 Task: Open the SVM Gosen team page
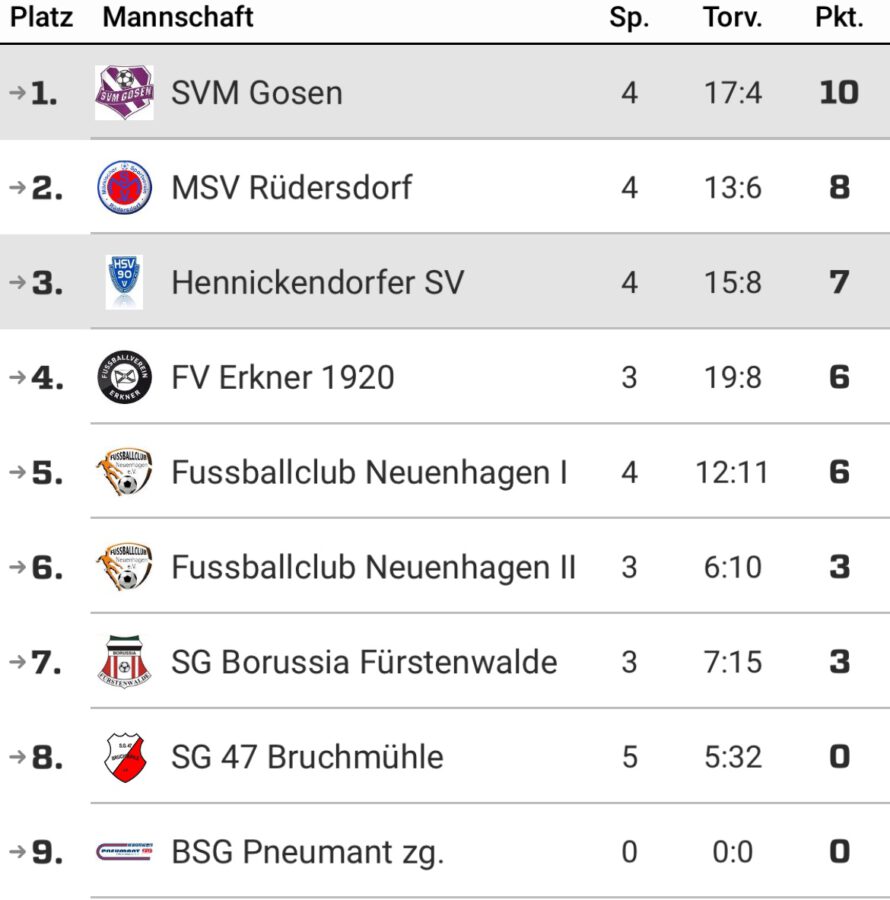point(257,93)
